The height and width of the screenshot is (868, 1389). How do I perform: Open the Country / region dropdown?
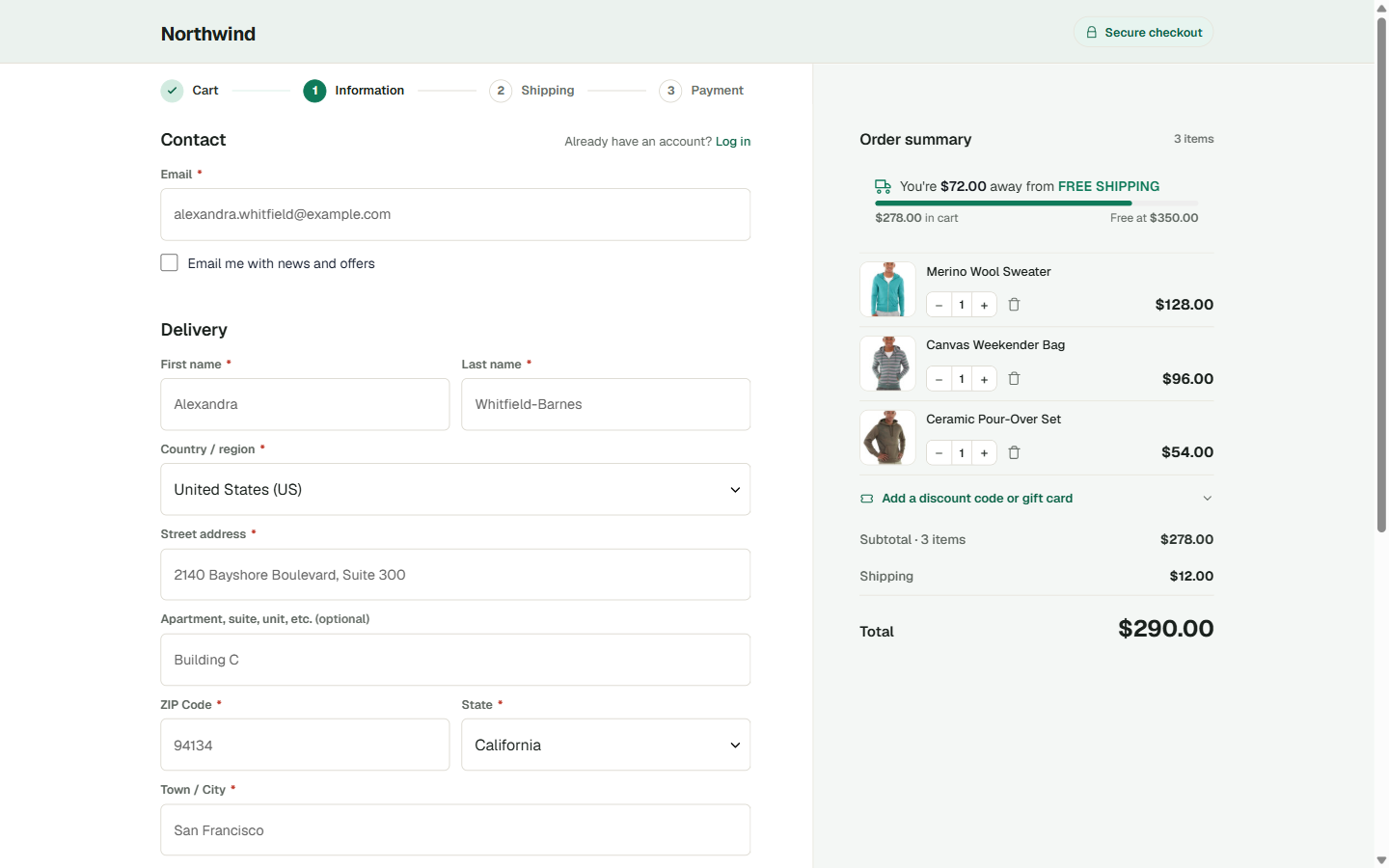pyautogui.click(x=455, y=489)
